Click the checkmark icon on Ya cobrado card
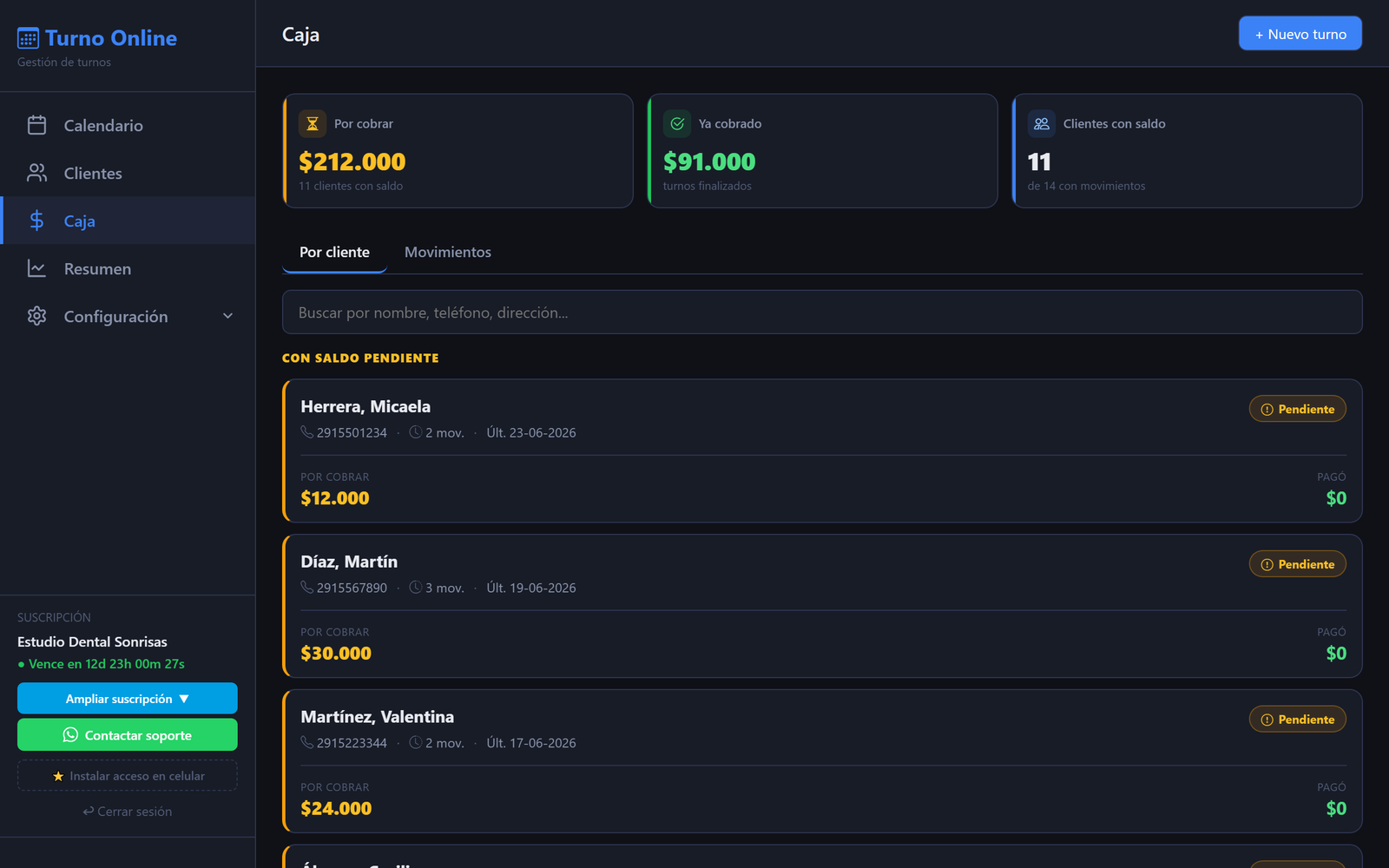Viewport: 1389px width, 868px height. (677, 123)
